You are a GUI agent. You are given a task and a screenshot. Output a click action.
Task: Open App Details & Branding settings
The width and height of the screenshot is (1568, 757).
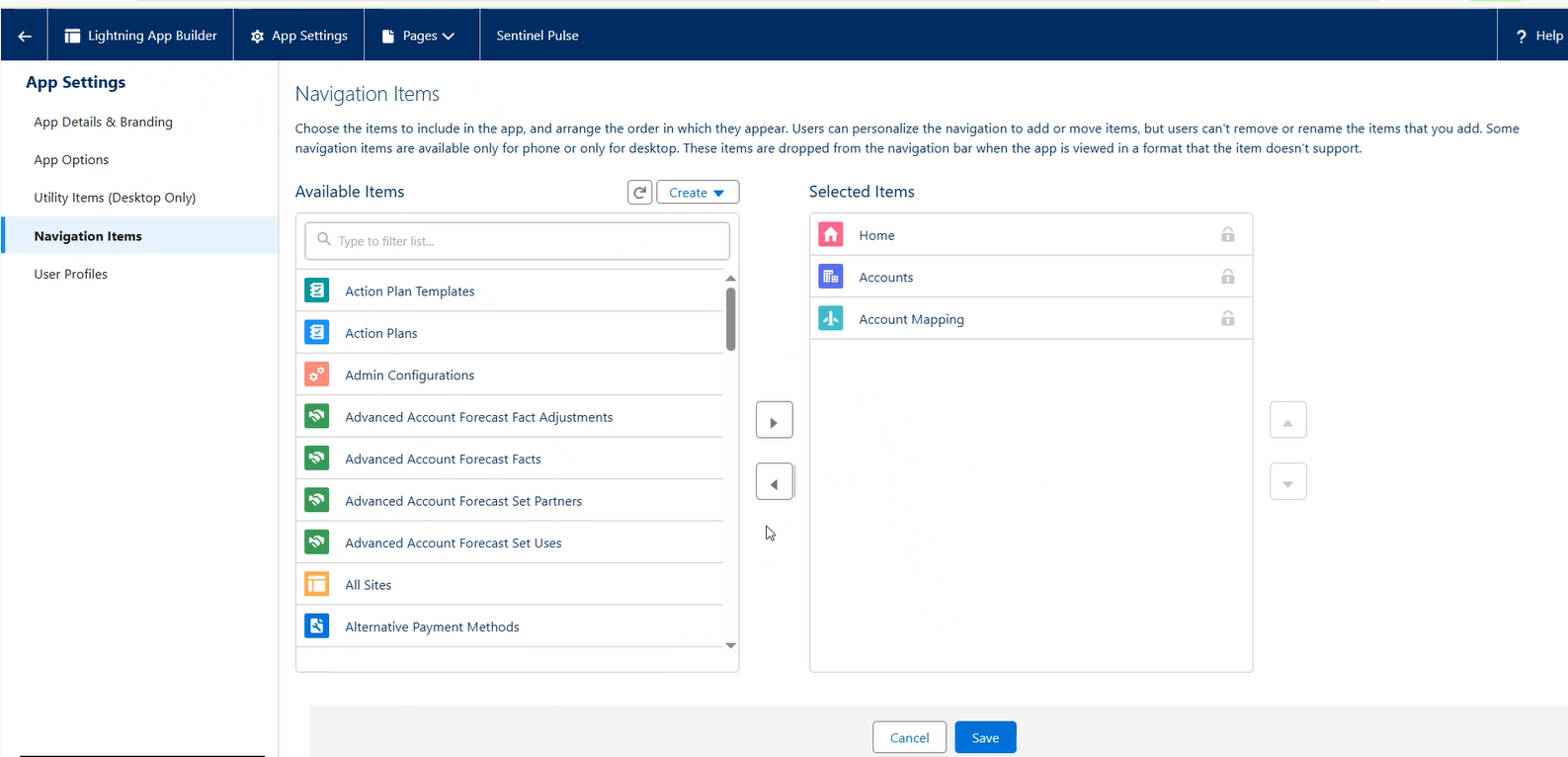click(104, 122)
